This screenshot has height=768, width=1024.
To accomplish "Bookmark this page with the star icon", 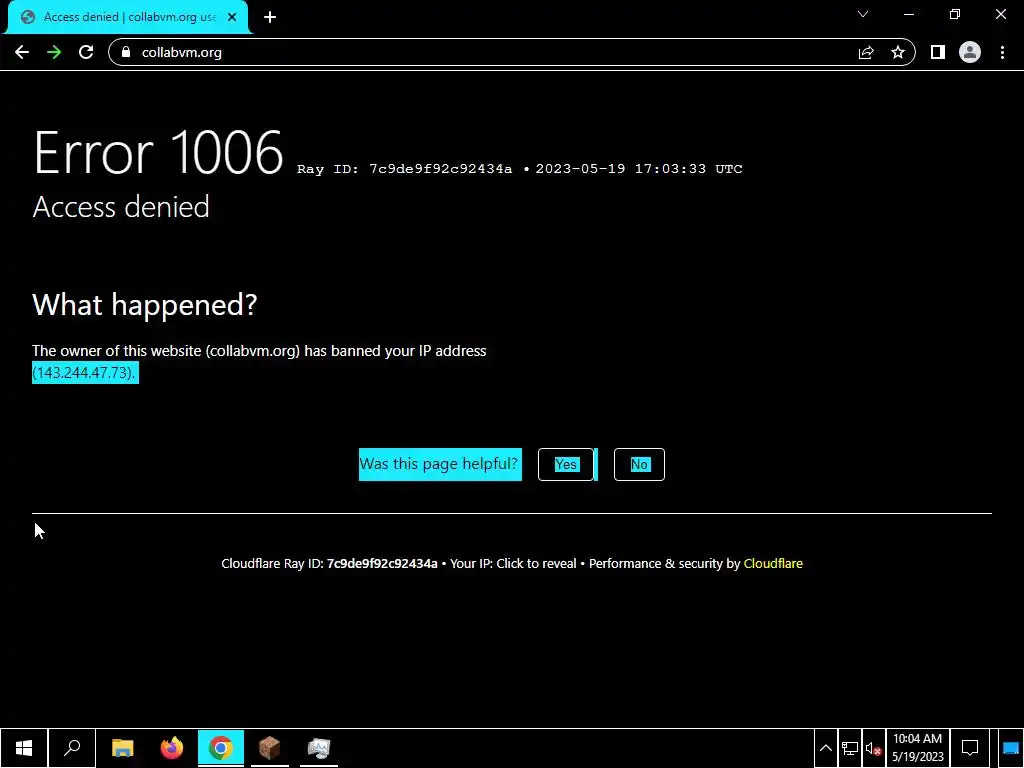I will 898,52.
